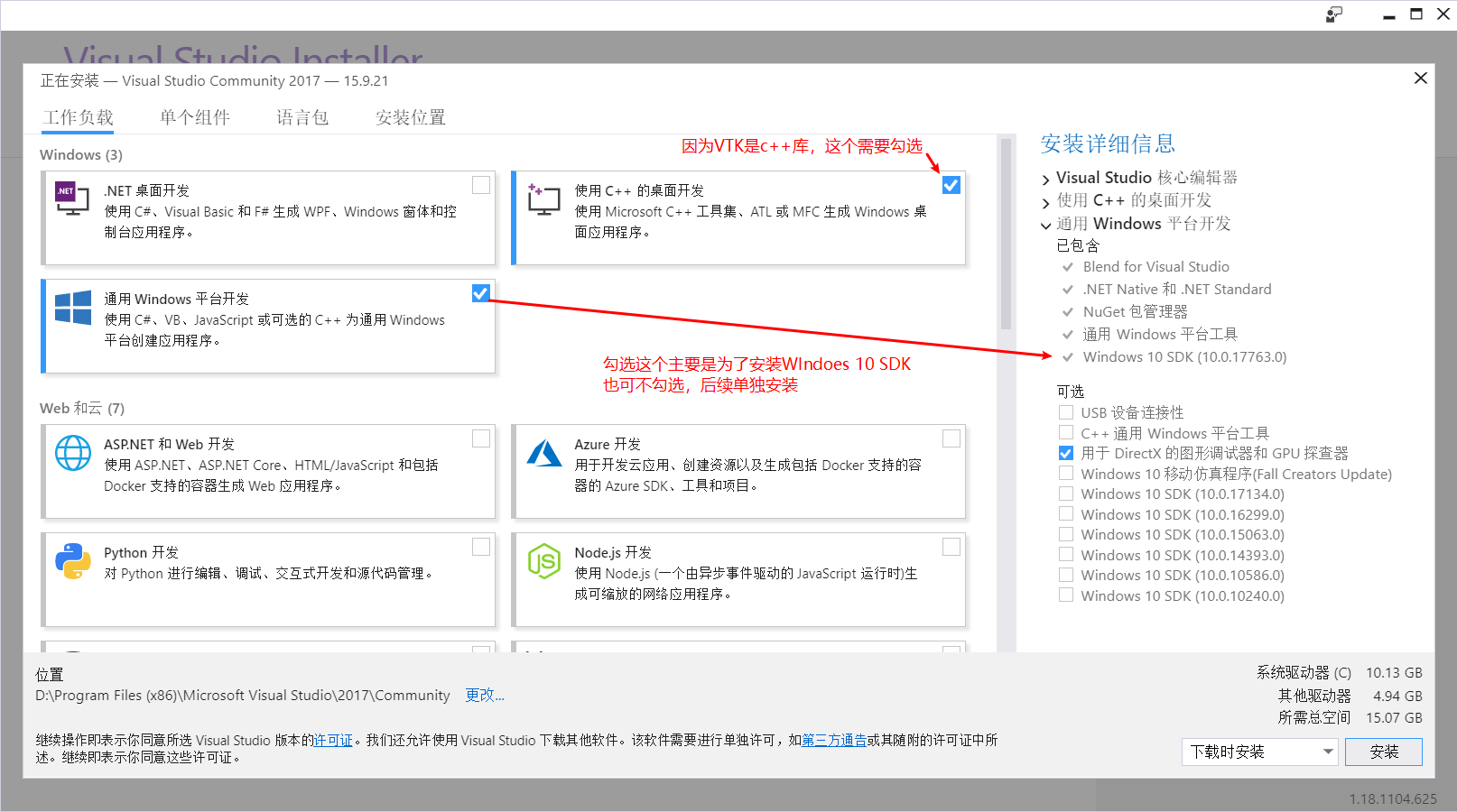Expand the Visual Studio 核心编辑器 details
This screenshot has height=812, width=1457.
click(x=1045, y=178)
